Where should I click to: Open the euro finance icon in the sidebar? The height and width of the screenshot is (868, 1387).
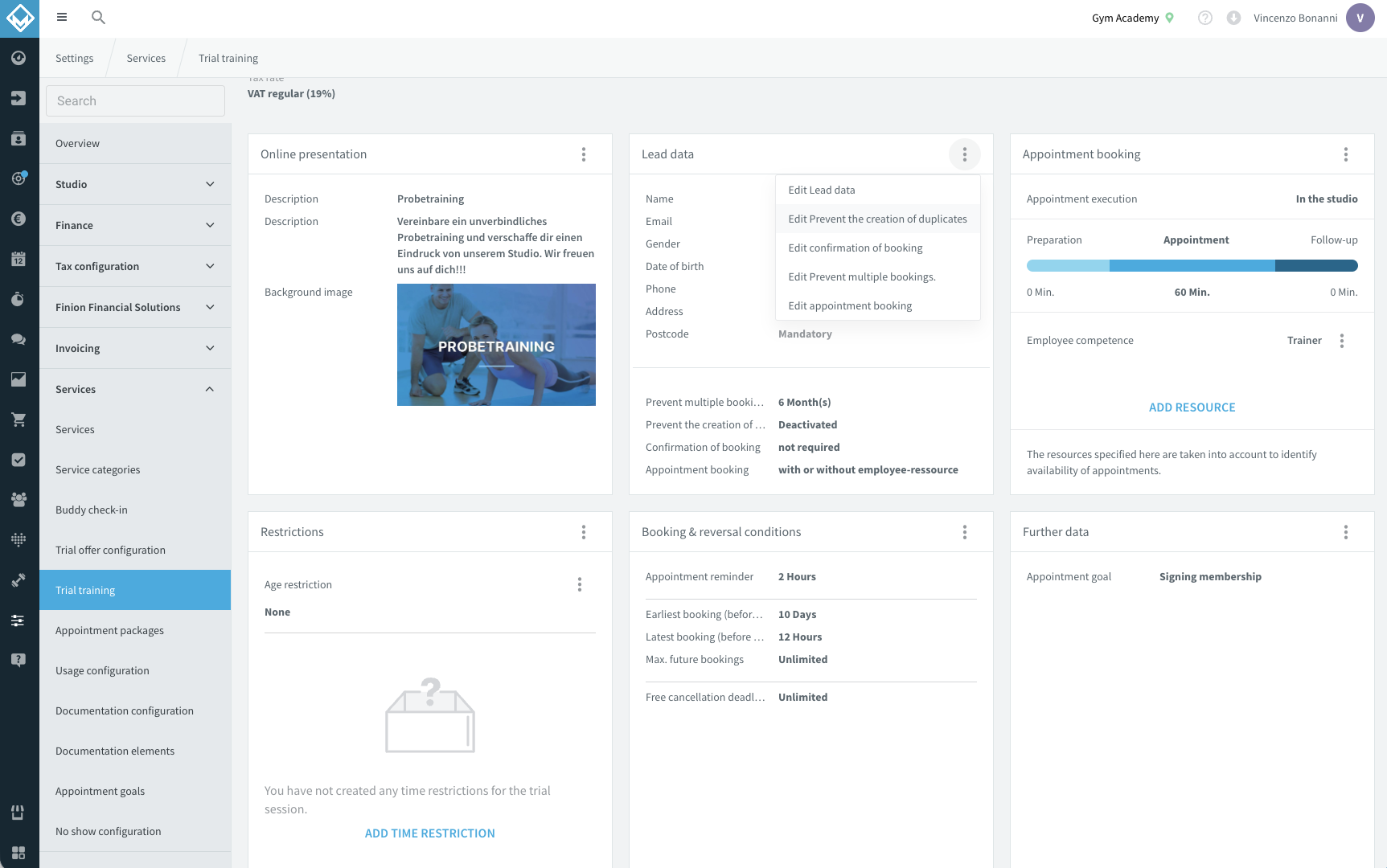18,219
